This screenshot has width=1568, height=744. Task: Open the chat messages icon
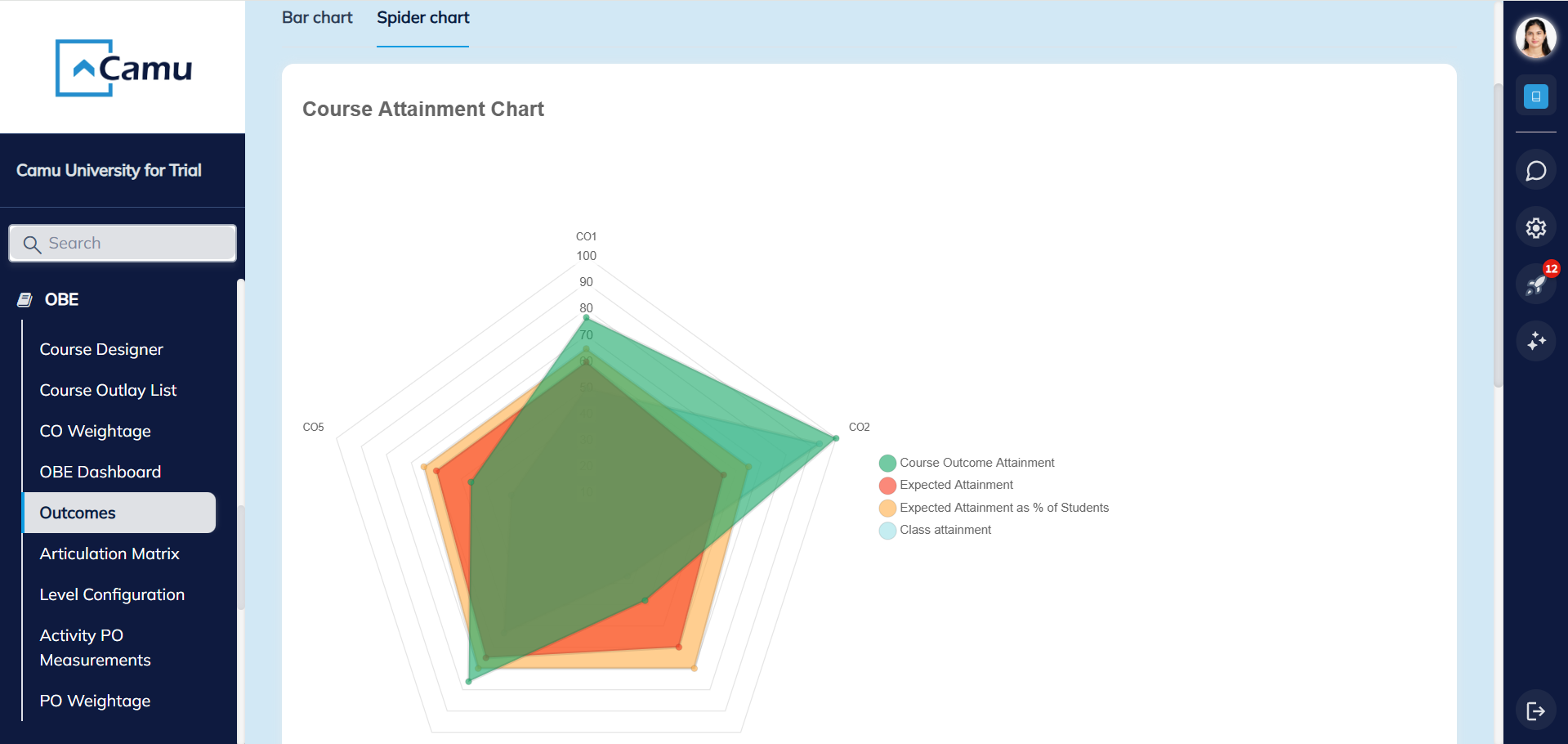(1536, 171)
